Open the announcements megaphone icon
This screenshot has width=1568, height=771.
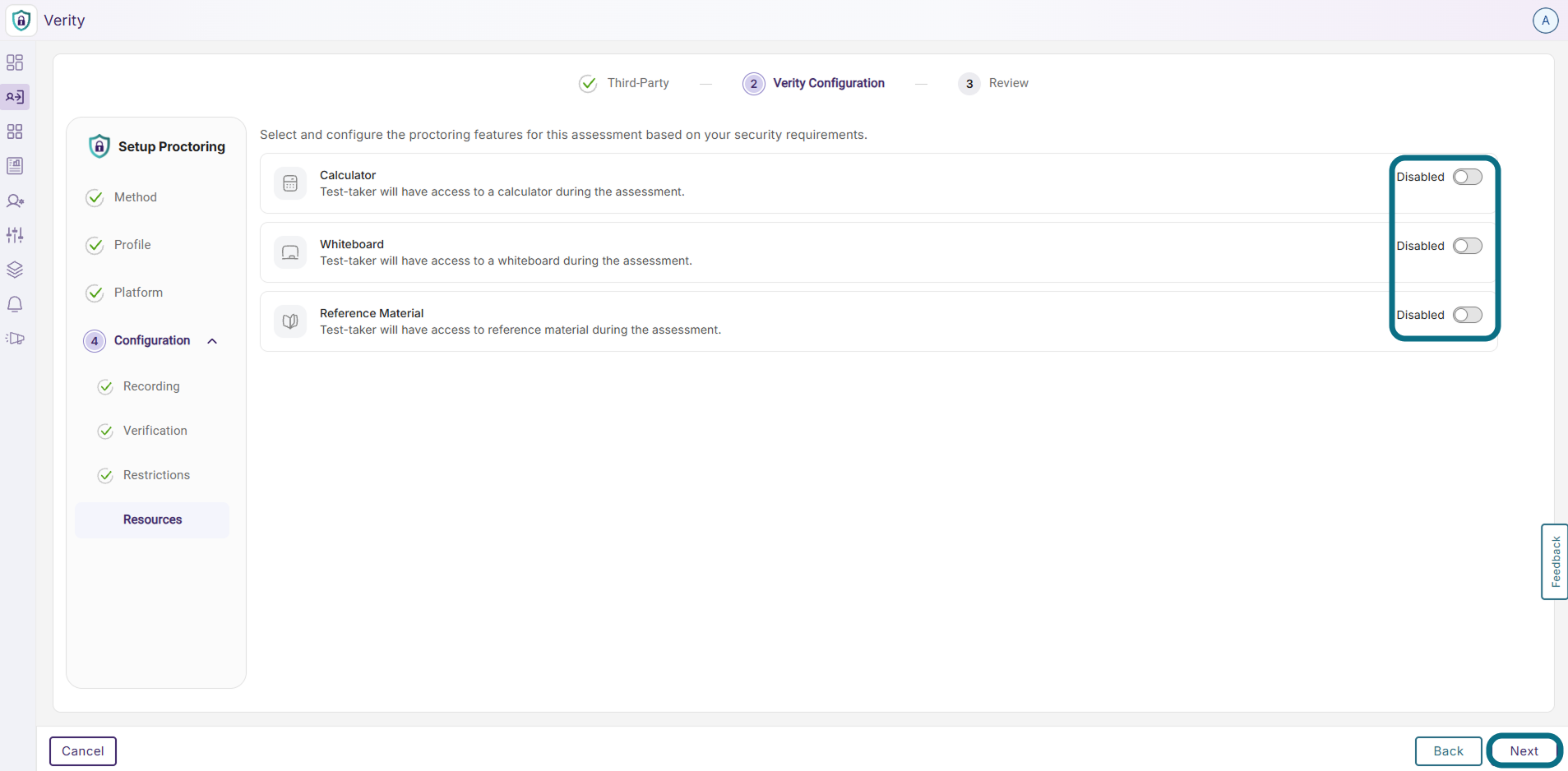[x=15, y=339]
